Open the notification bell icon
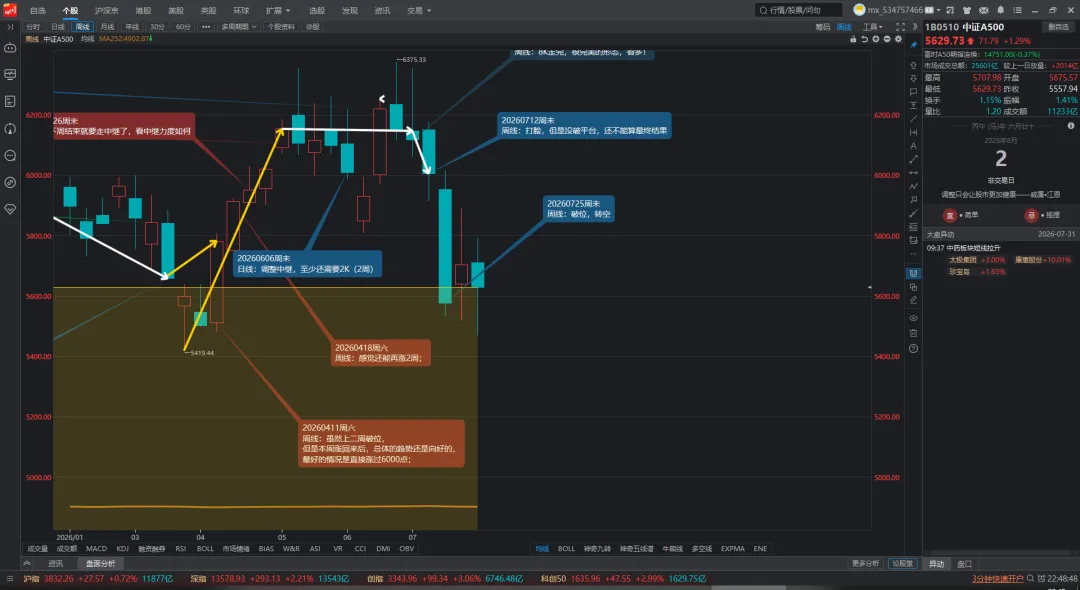1080x590 pixels. [x=1000, y=10]
